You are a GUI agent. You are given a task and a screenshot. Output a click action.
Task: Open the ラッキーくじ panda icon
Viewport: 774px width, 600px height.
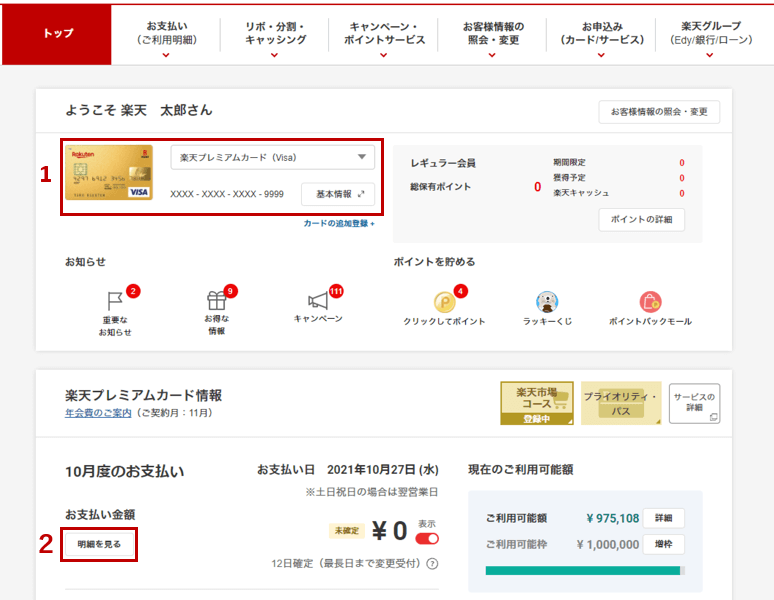tap(547, 301)
